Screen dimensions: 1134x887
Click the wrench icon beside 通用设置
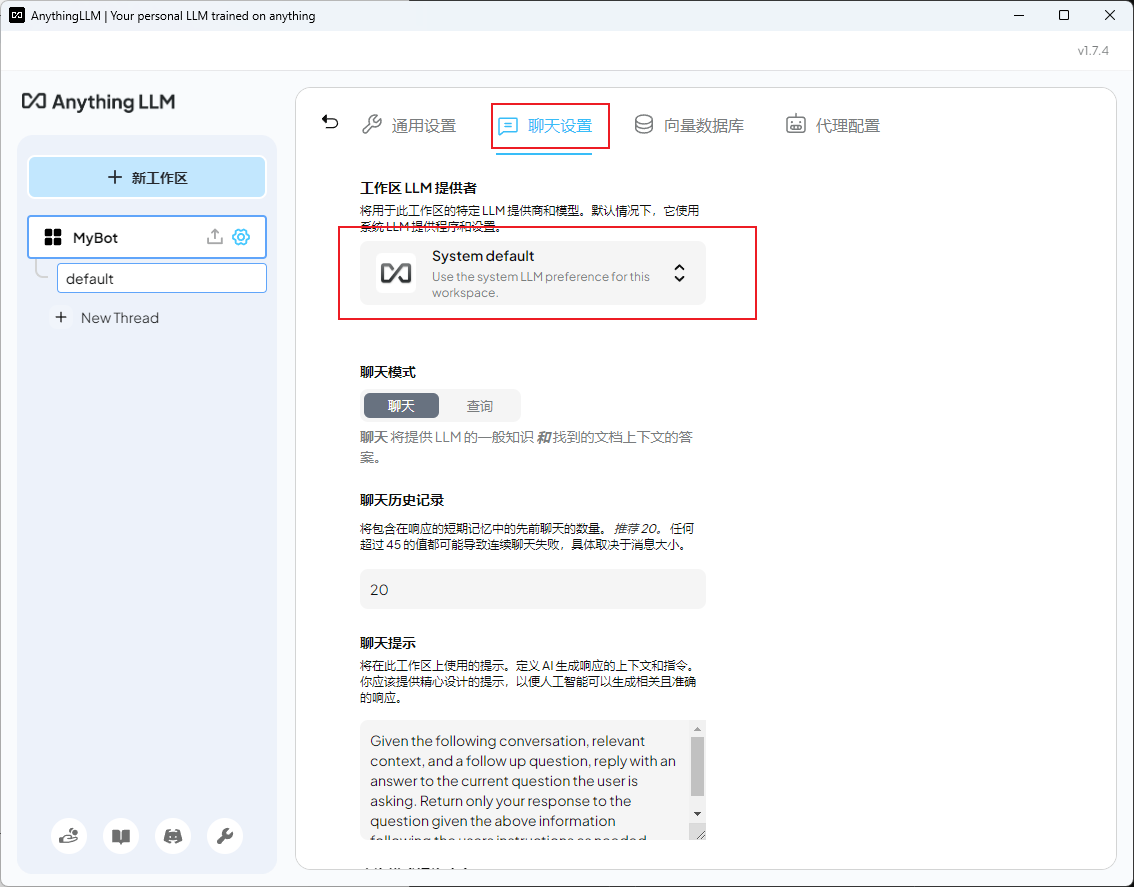(x=372, y=124)
